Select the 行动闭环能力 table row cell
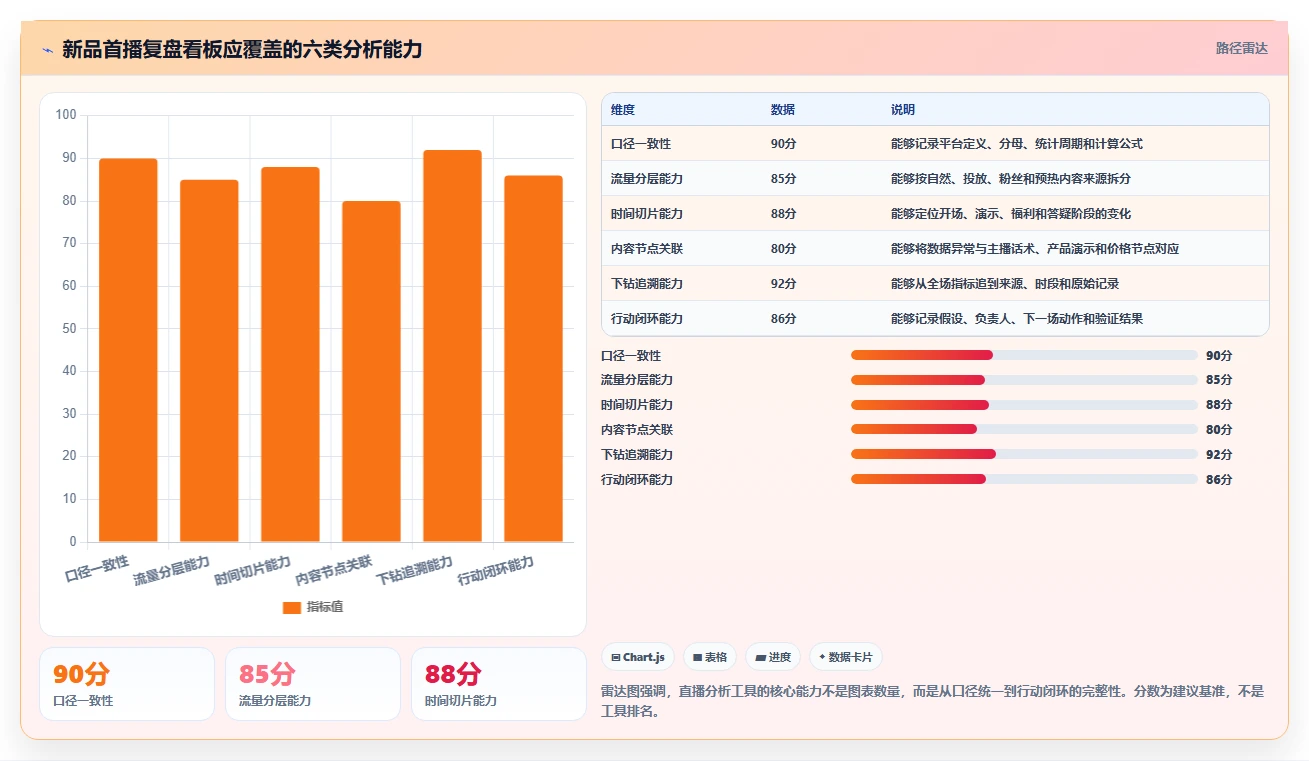1309x761 pixels. [647, 319]
